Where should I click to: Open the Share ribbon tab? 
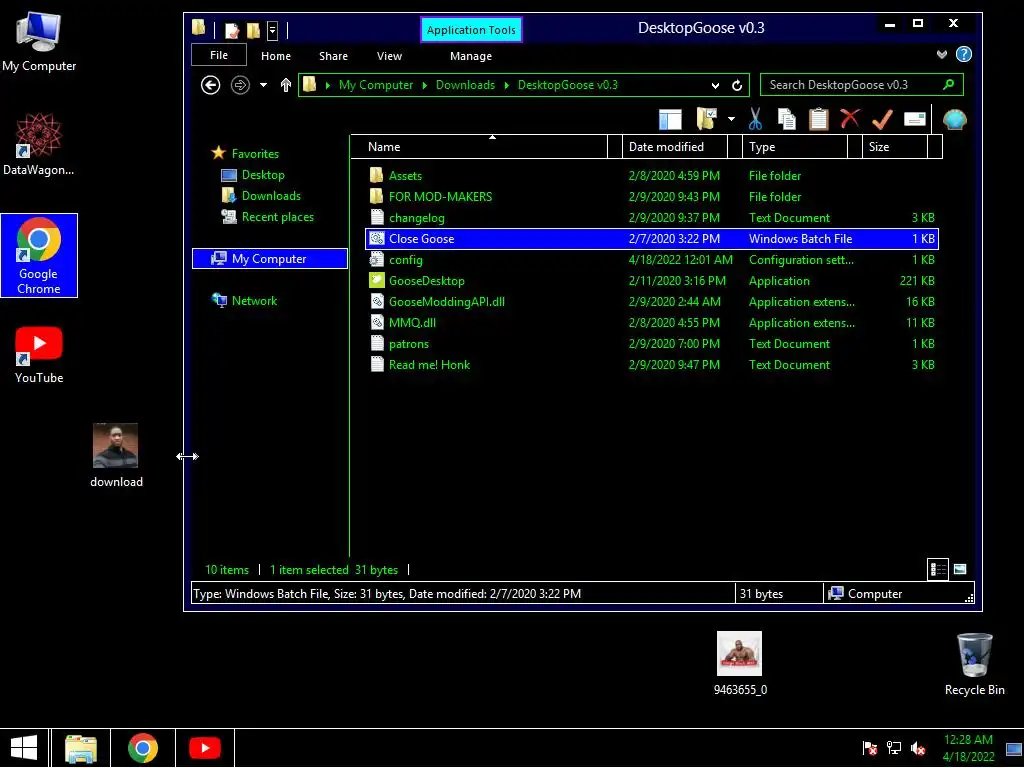333,56
